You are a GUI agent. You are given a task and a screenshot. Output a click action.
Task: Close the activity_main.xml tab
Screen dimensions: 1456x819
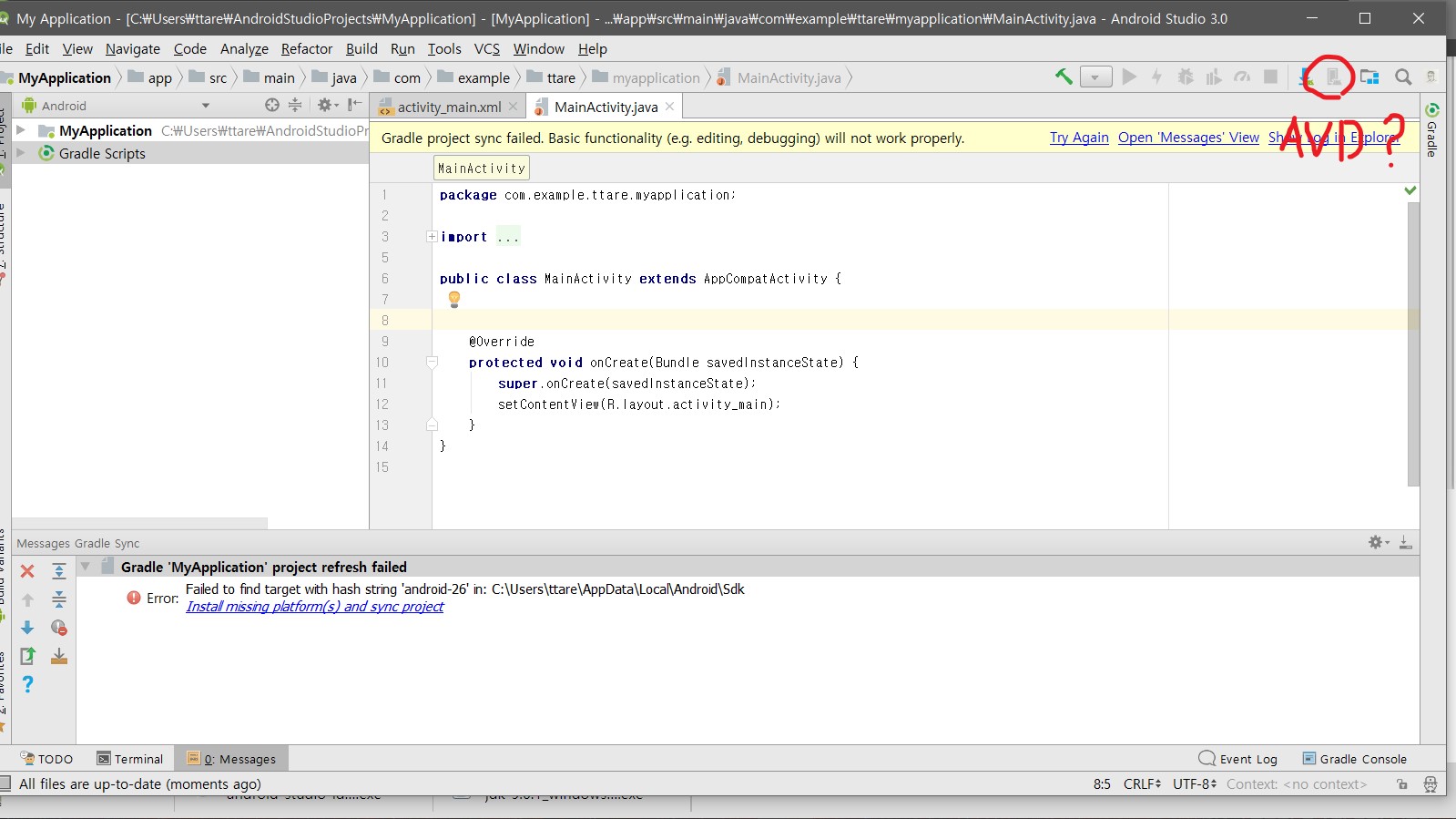(513, 107)
